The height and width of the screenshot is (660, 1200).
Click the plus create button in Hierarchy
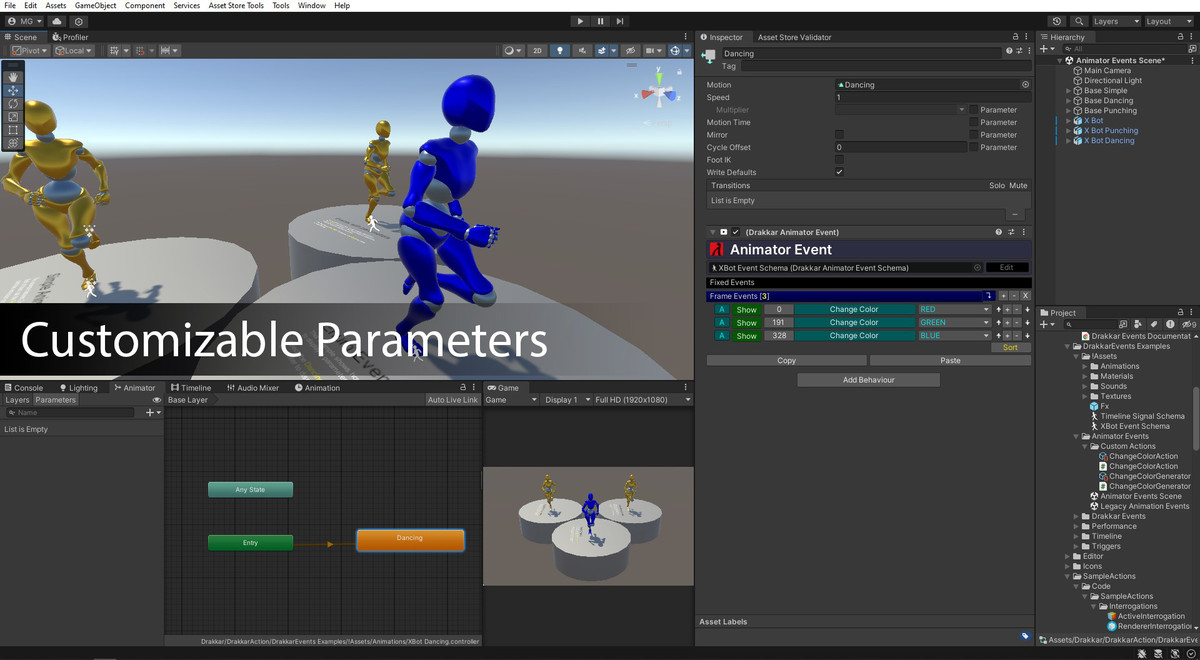click(1046, 48)
